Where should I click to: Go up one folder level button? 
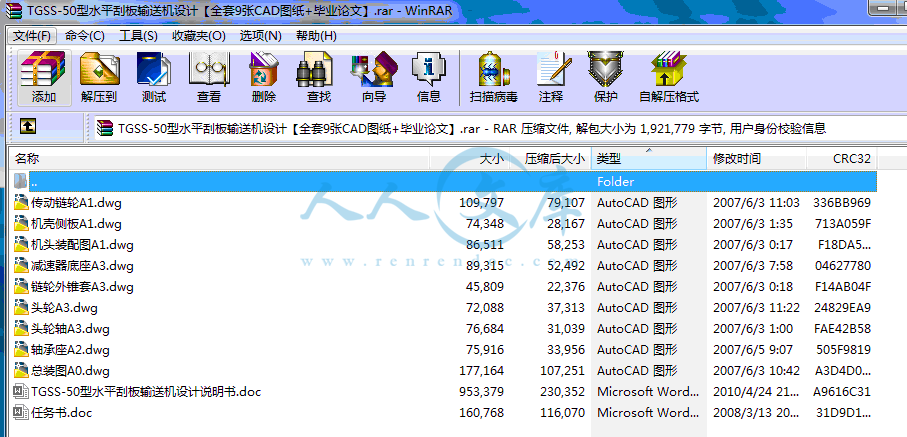[x=28, y=126]
